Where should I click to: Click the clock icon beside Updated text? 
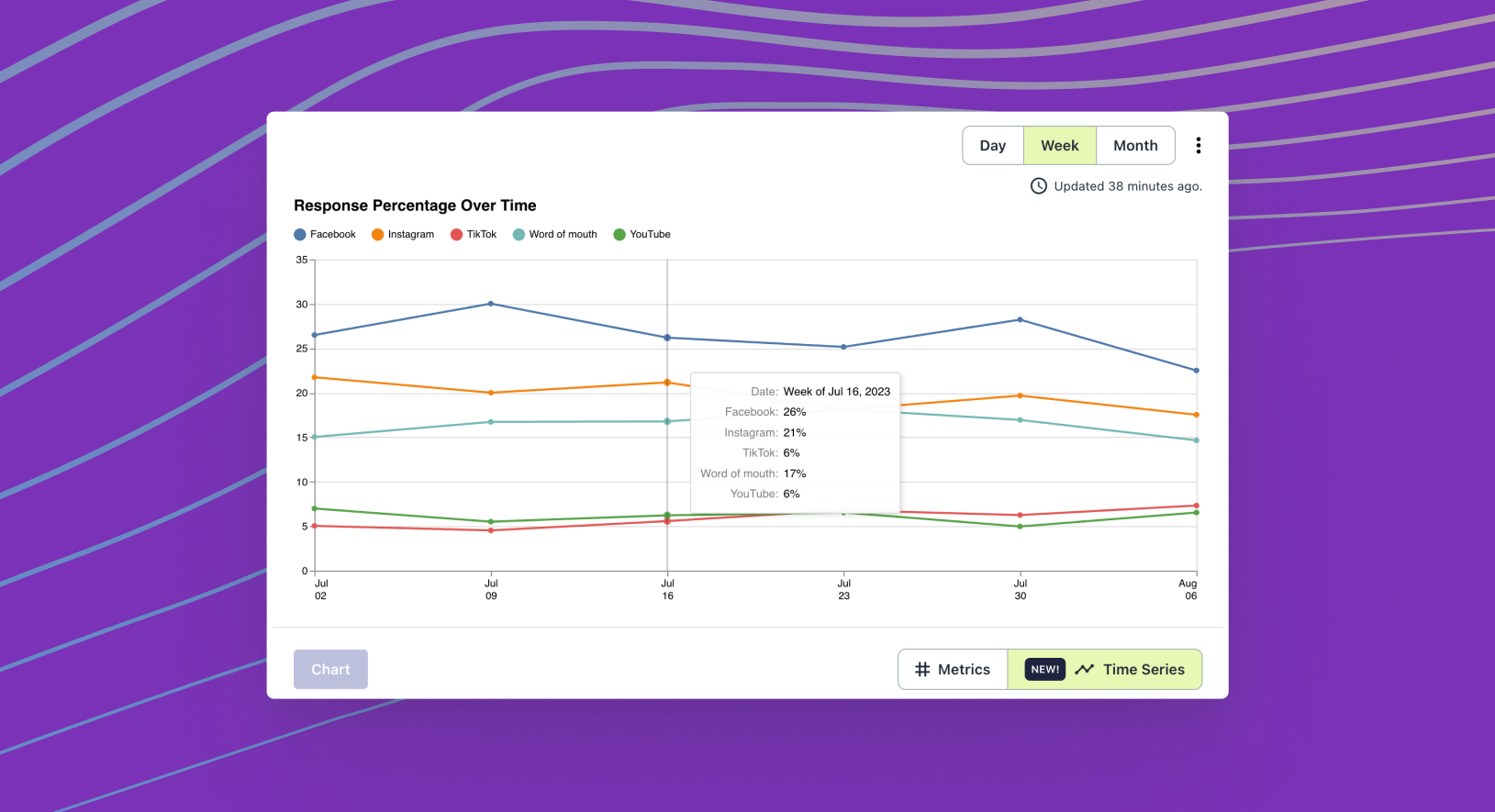click(x=1038, y=186)
